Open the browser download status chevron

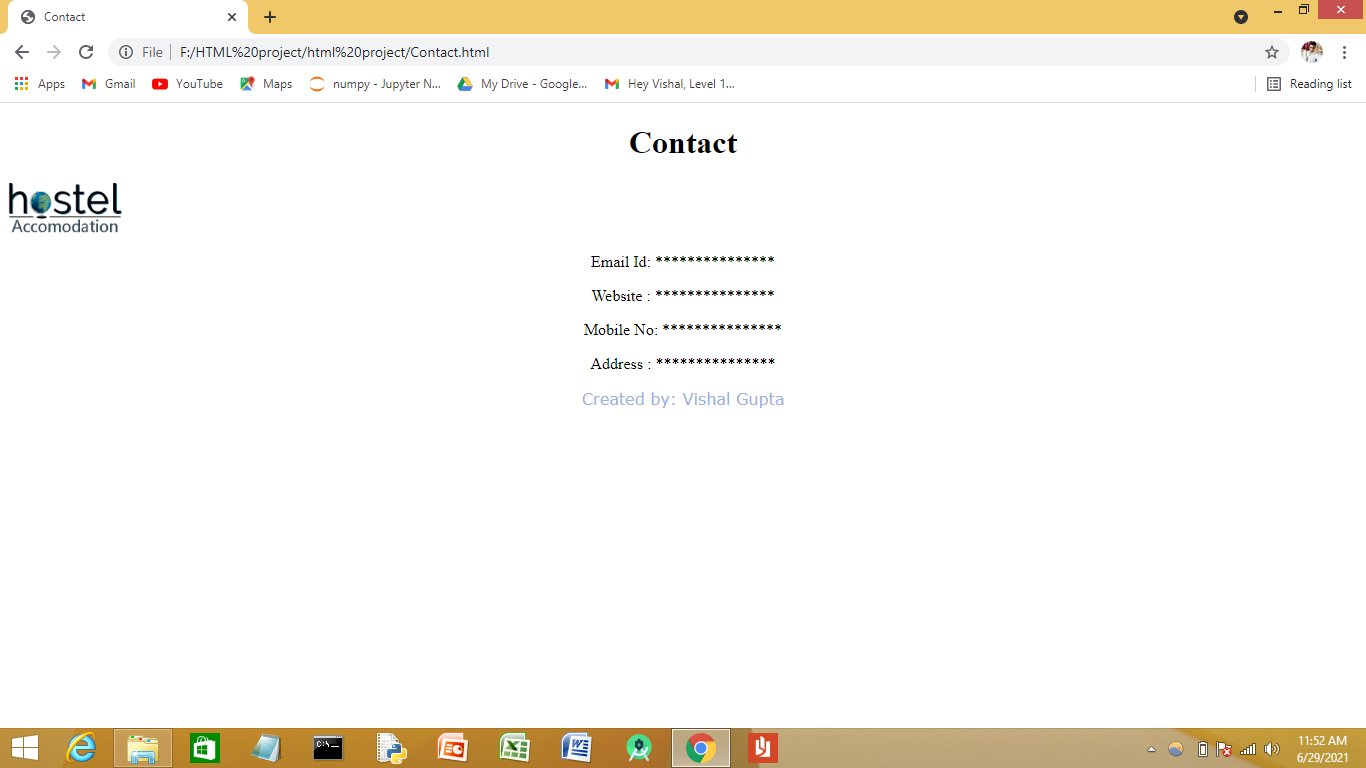point(1240,17)
